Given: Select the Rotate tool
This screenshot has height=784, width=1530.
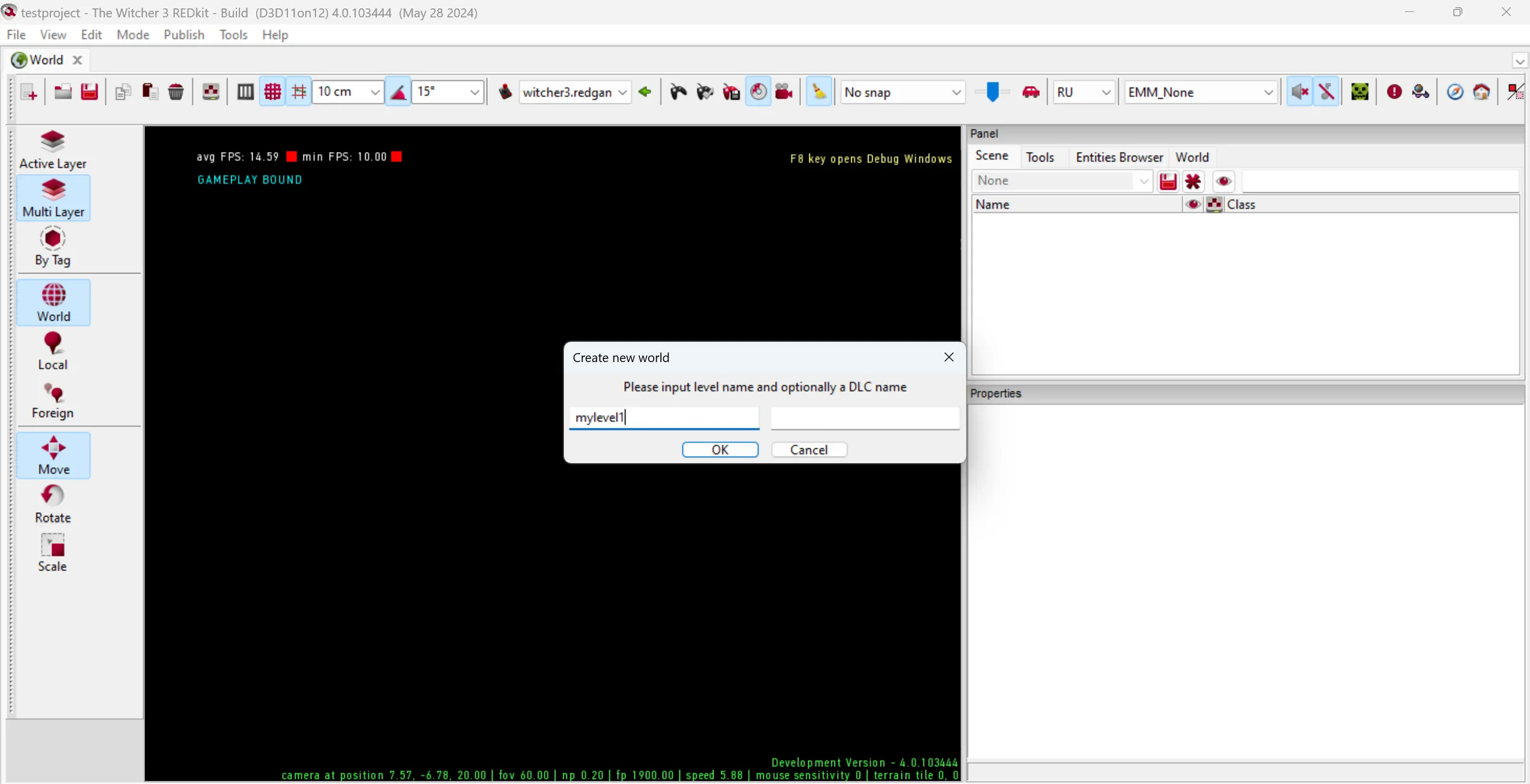Looking at the screenshot, I should pyautogui.click(x=53, y=503).
